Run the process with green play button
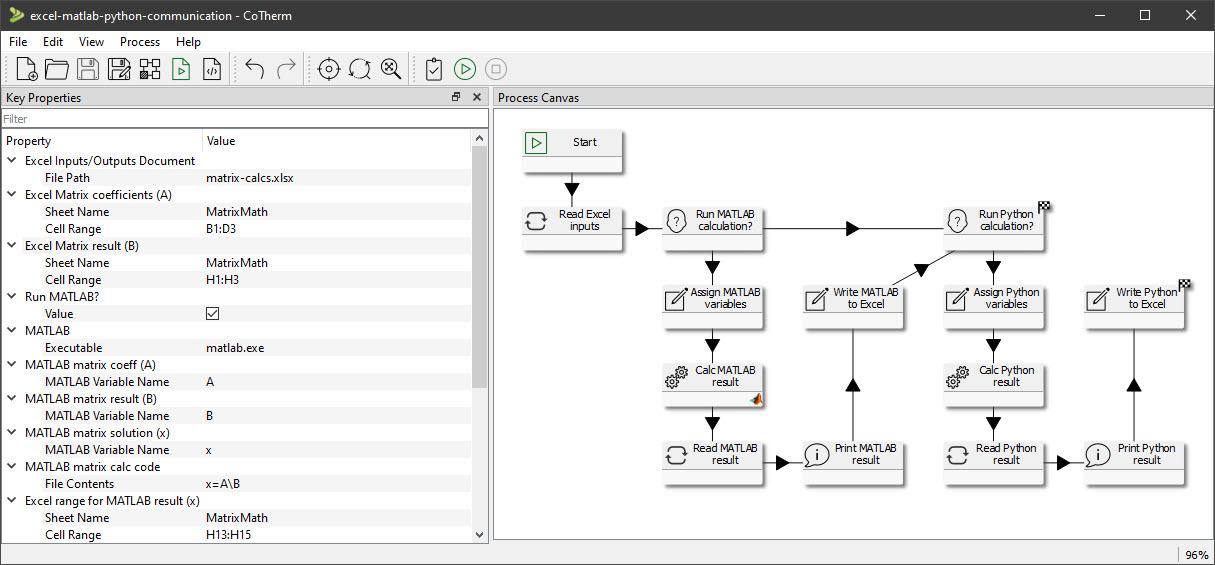The image size is (1215, 565). [465, 69]
